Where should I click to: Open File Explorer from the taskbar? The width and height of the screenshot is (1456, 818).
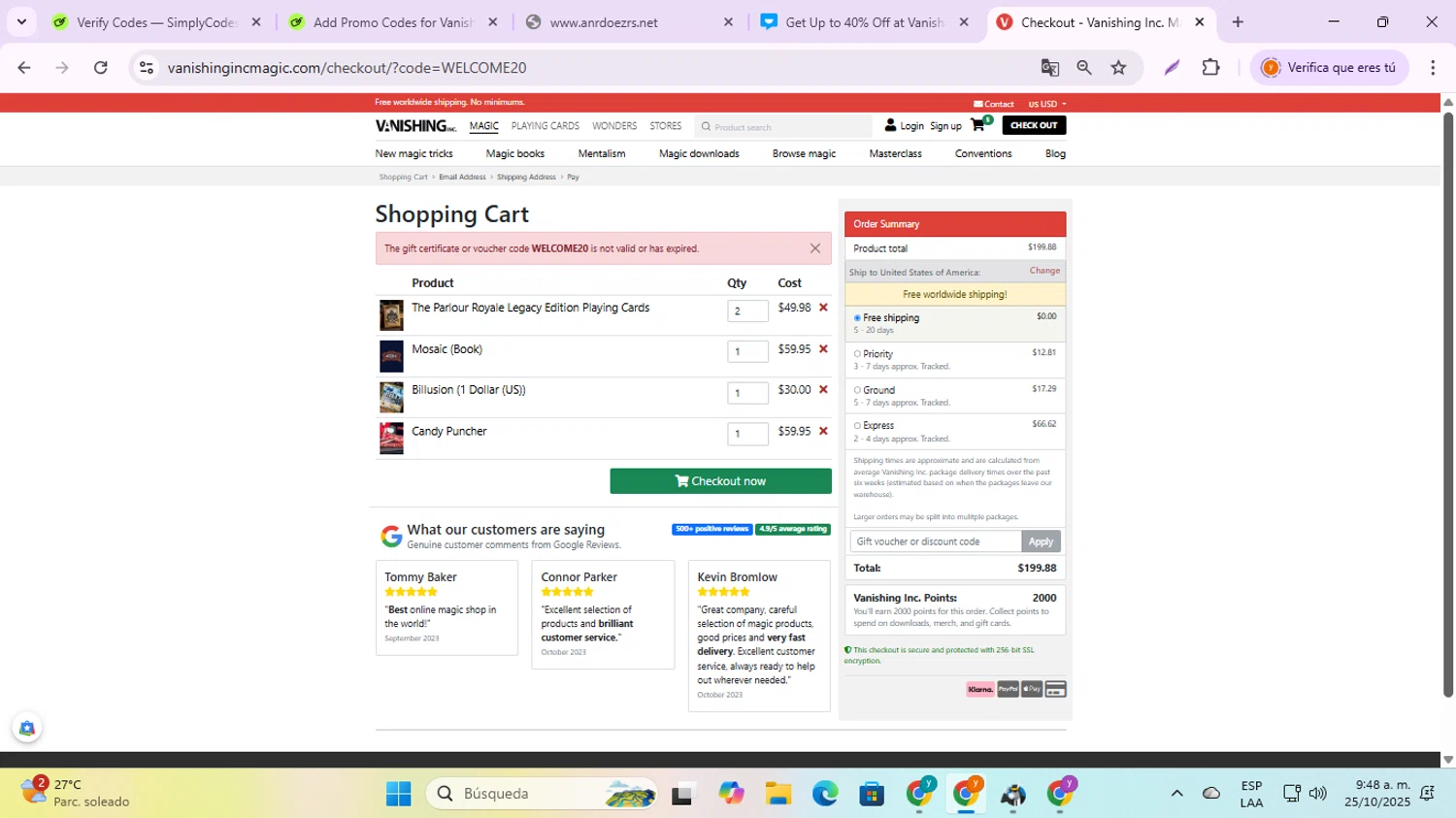pyautogui.click(x=778, y=794)
